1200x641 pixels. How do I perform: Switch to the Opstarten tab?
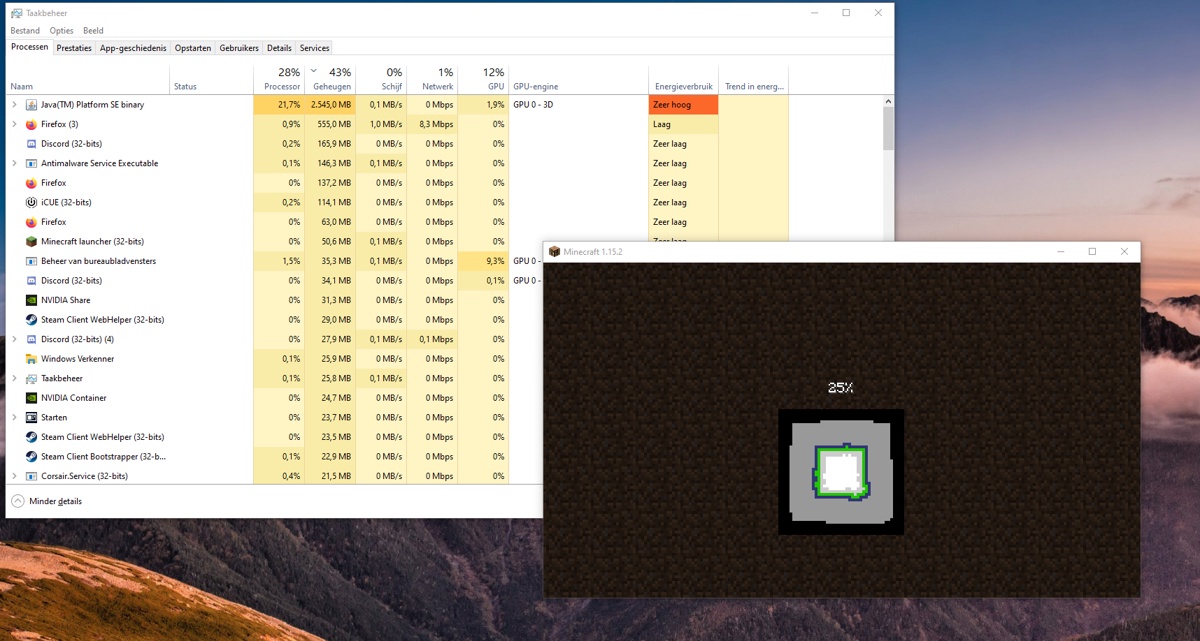click(193, 48)
